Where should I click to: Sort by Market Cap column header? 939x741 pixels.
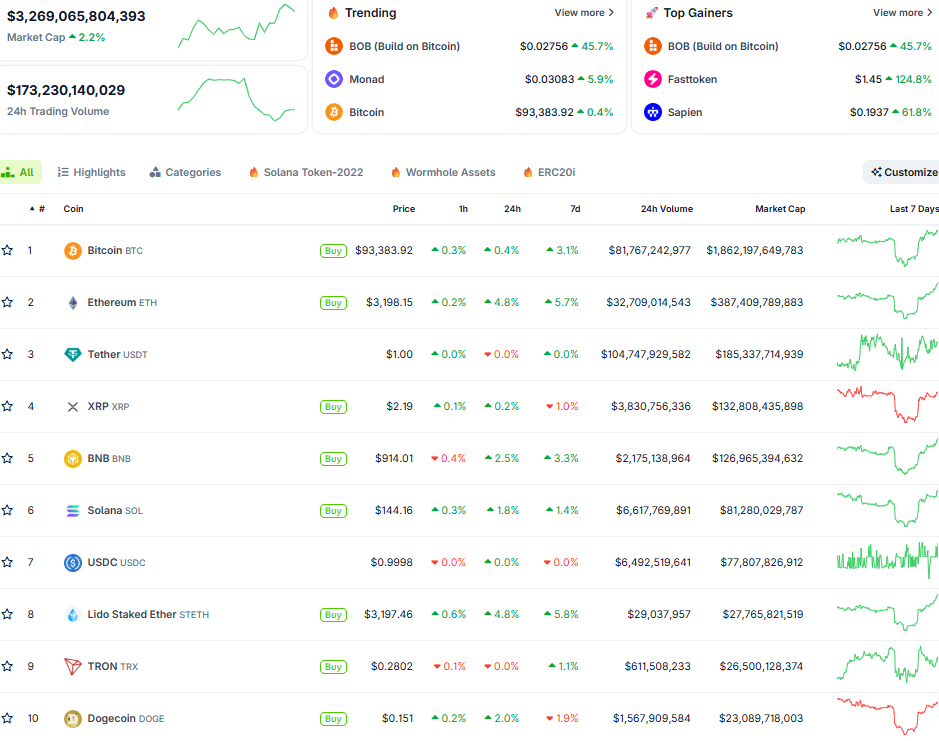[779, 209]
